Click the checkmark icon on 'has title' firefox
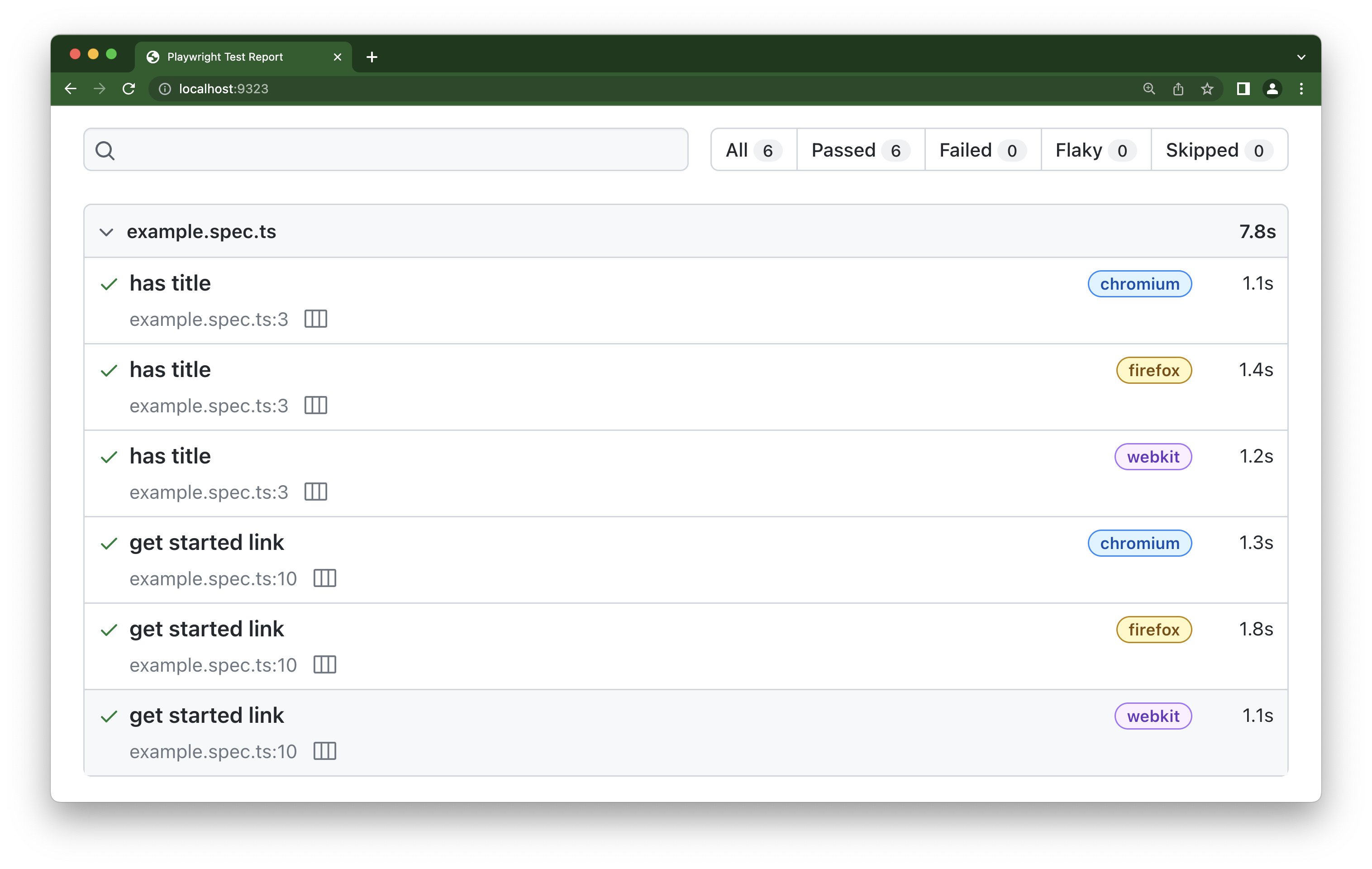The height and width of the screenshot is (869, 1372). pos(110,370)
